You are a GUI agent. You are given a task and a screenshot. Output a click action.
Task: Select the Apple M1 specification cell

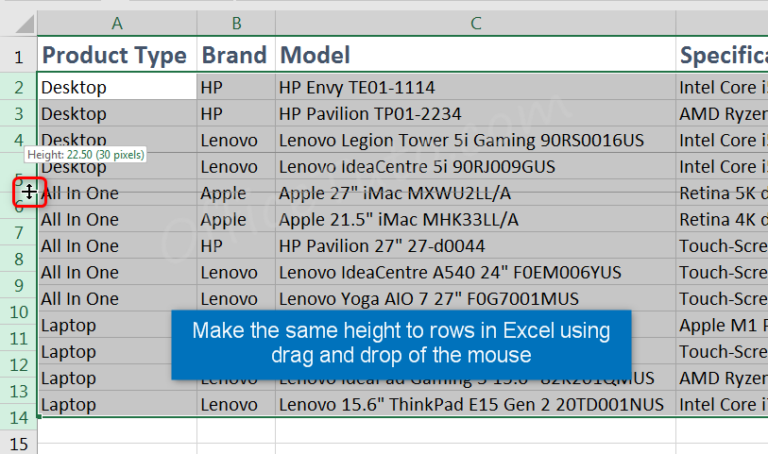(722, 325)
